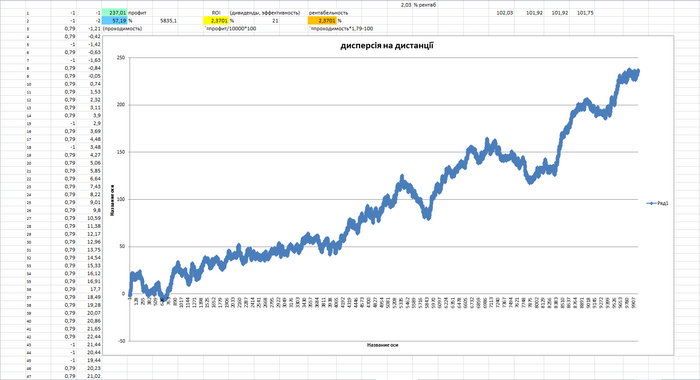Viewport: 700px width, 380px height.
Task: Select the cell with value 8,22
Action: [x=89, y=194]
